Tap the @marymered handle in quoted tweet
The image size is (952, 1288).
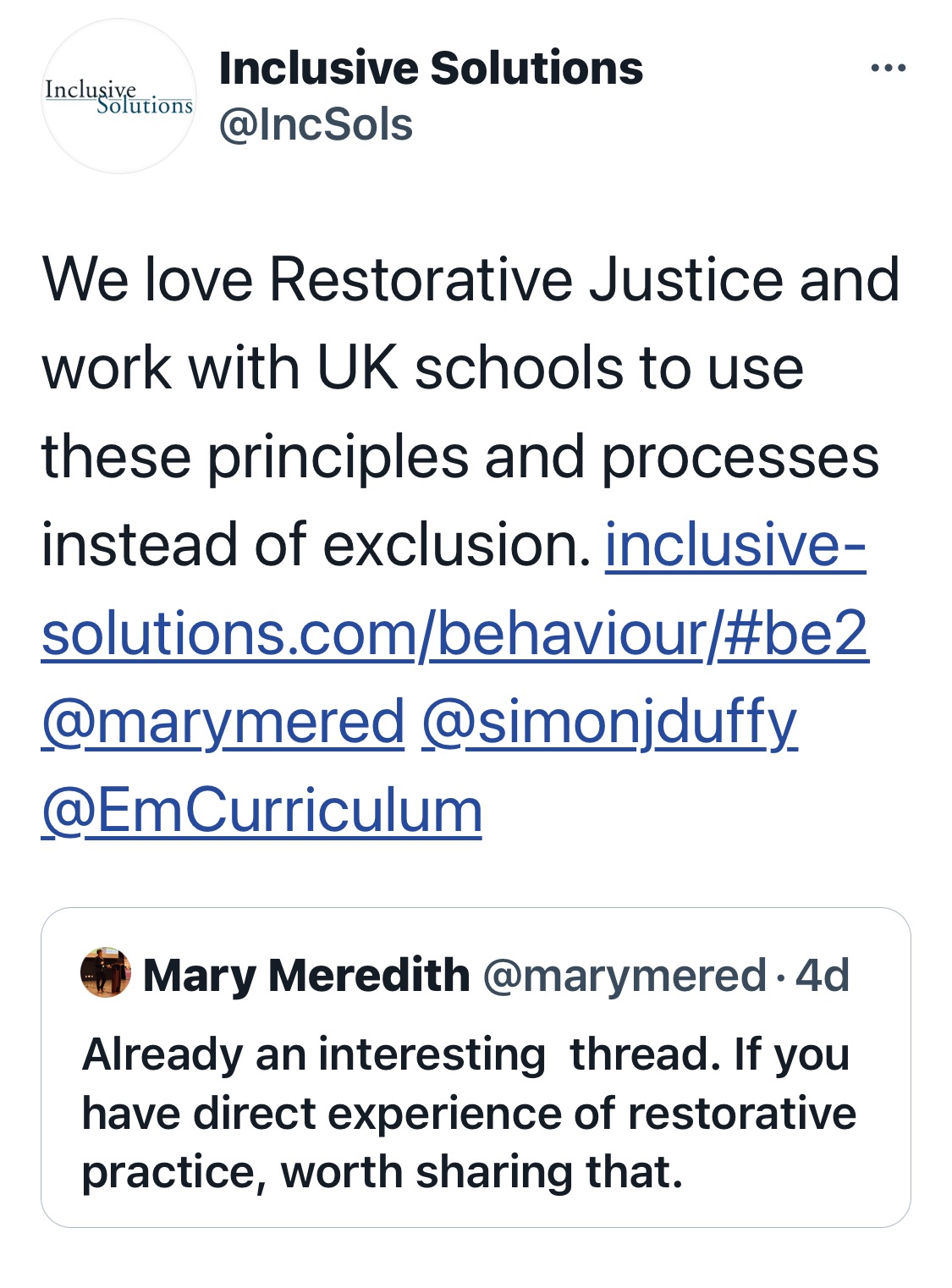625,976
